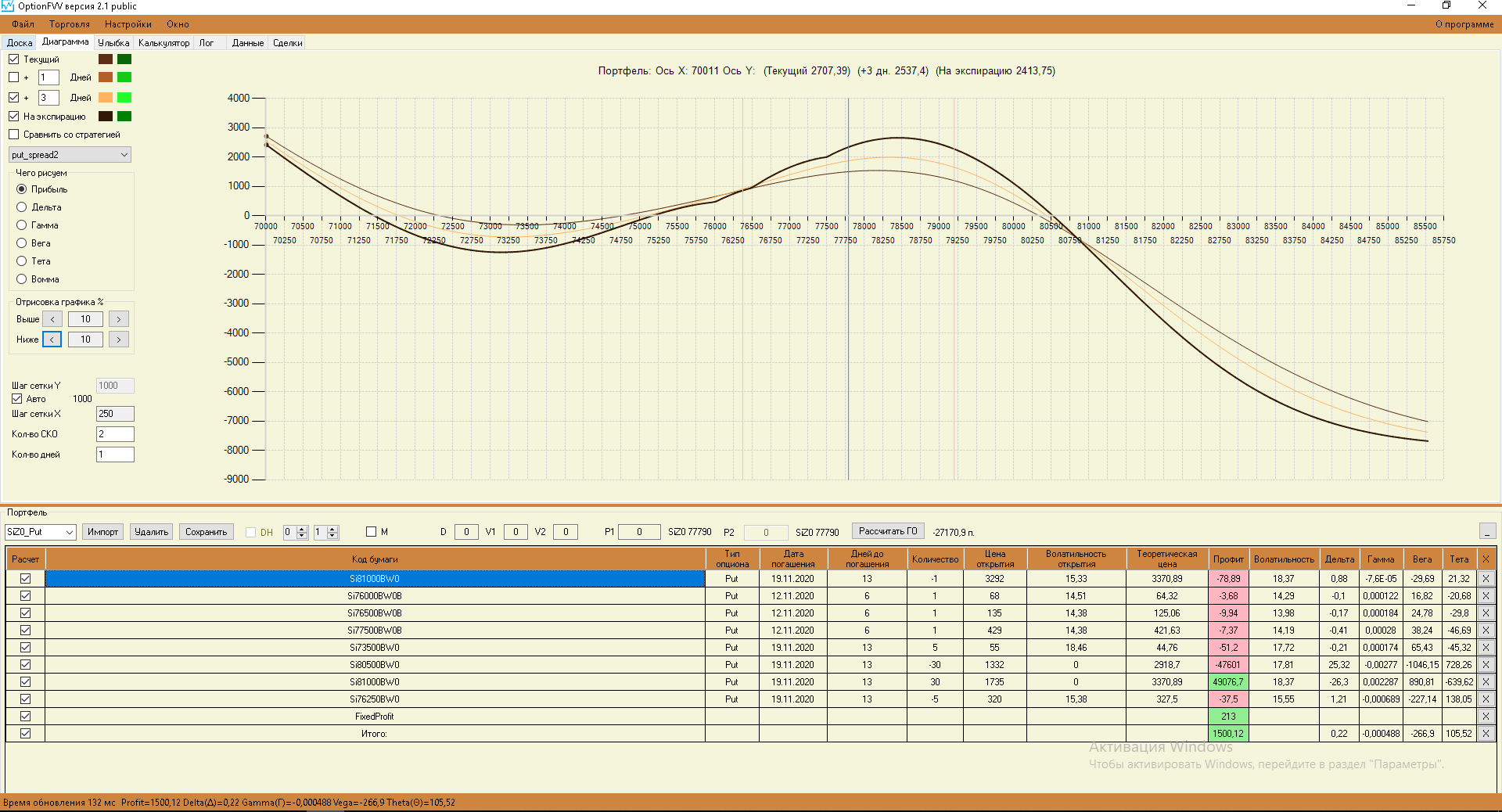This screenshot has height=812, width=1502.
Task: Increase the DH first spinner value
Action: tap(303, 529)
